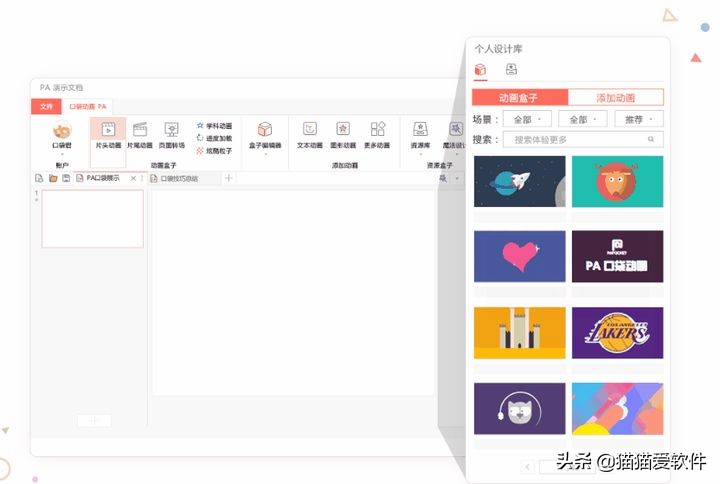This screenshot has width=720, height=484.
Task: Choose 炫酷粒子 particle effect option
Action: tap(214, 151)
